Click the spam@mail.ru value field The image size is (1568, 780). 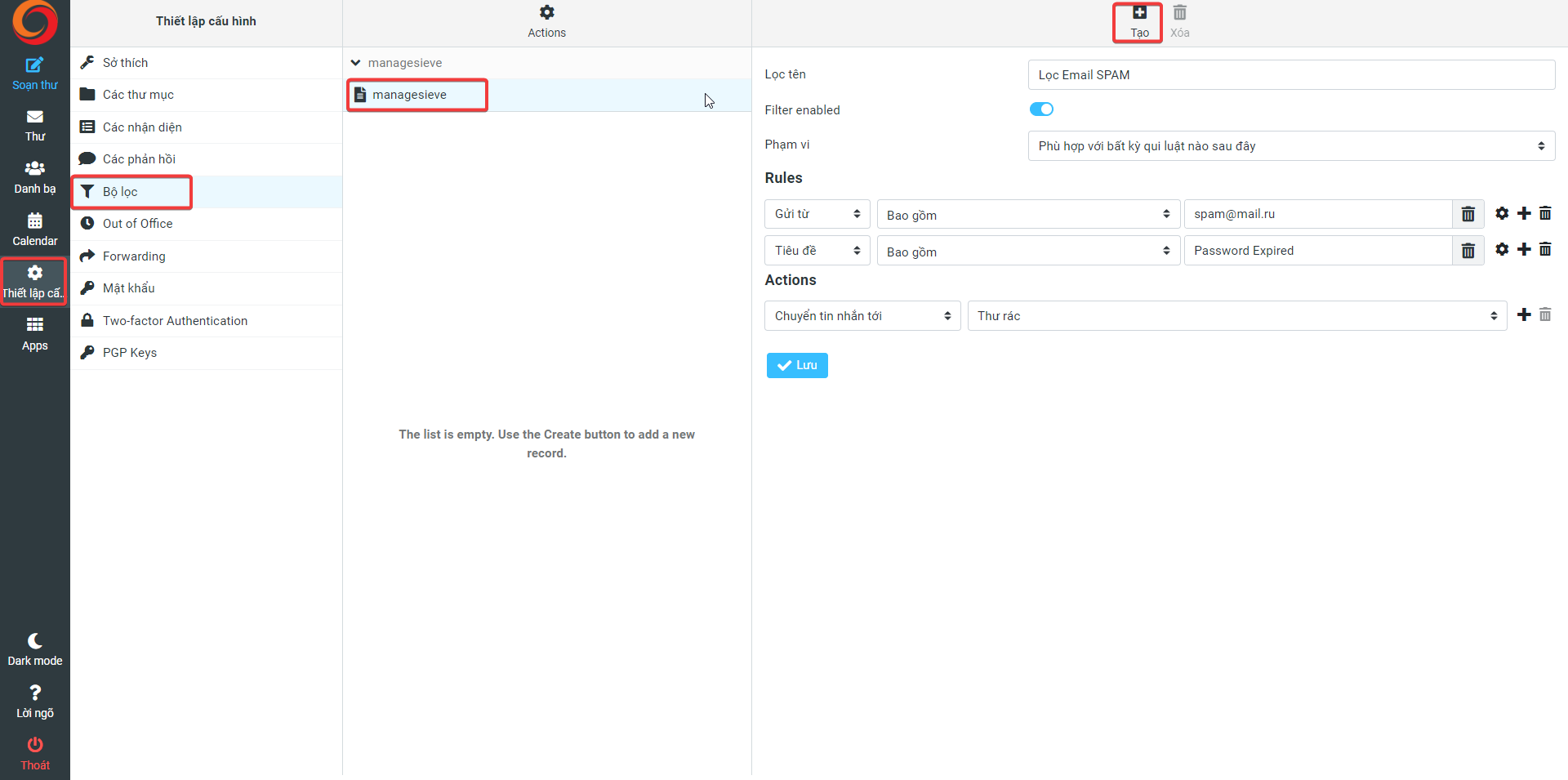pos(1317,214)
